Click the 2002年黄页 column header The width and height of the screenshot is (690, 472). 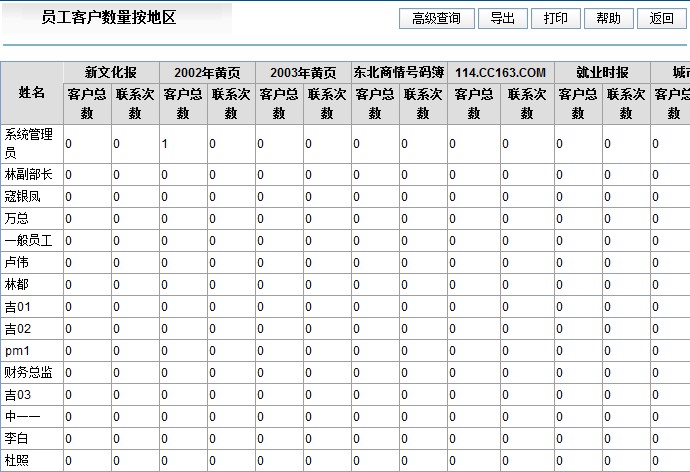point(207,73)
